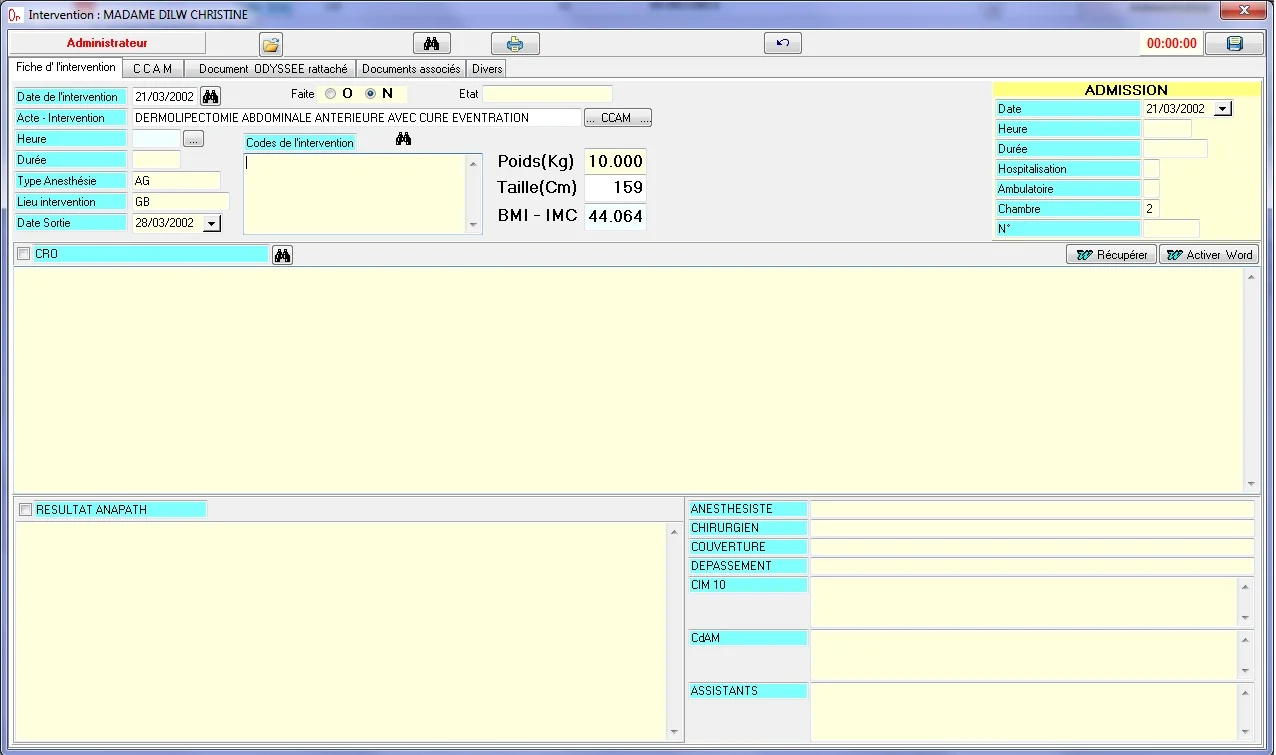Toggle the Ambulatoire checkbox

(1151, 189)
